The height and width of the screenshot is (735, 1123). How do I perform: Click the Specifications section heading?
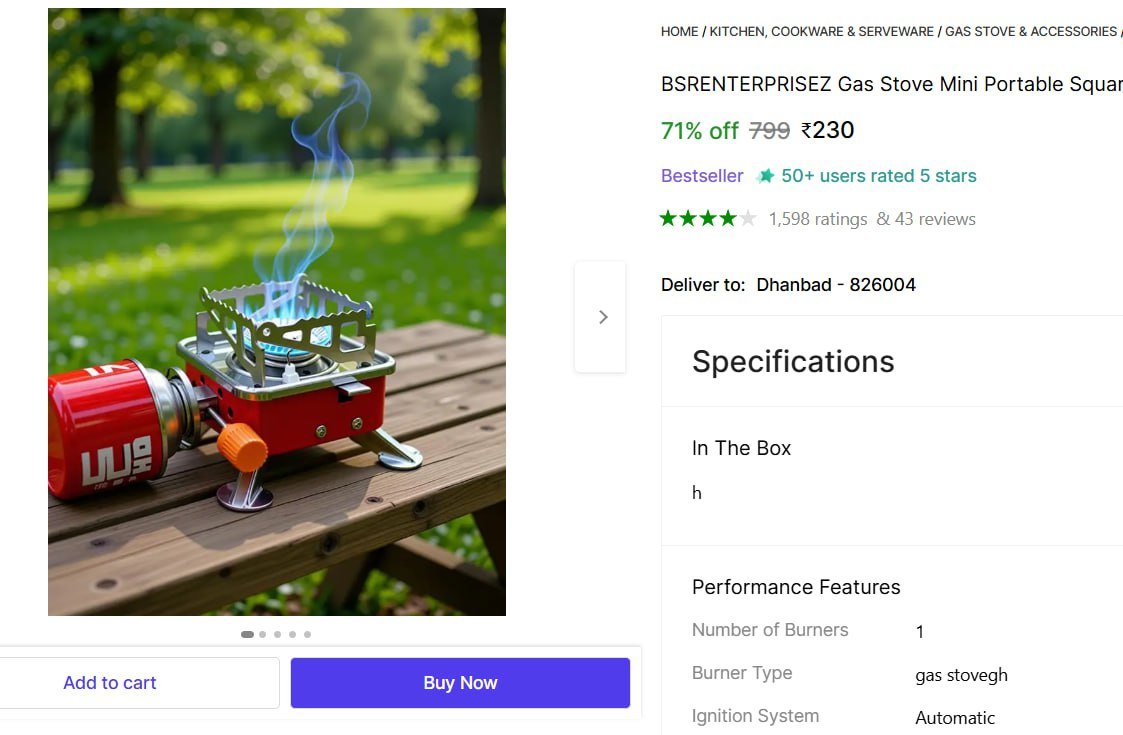tap(792, 361)
